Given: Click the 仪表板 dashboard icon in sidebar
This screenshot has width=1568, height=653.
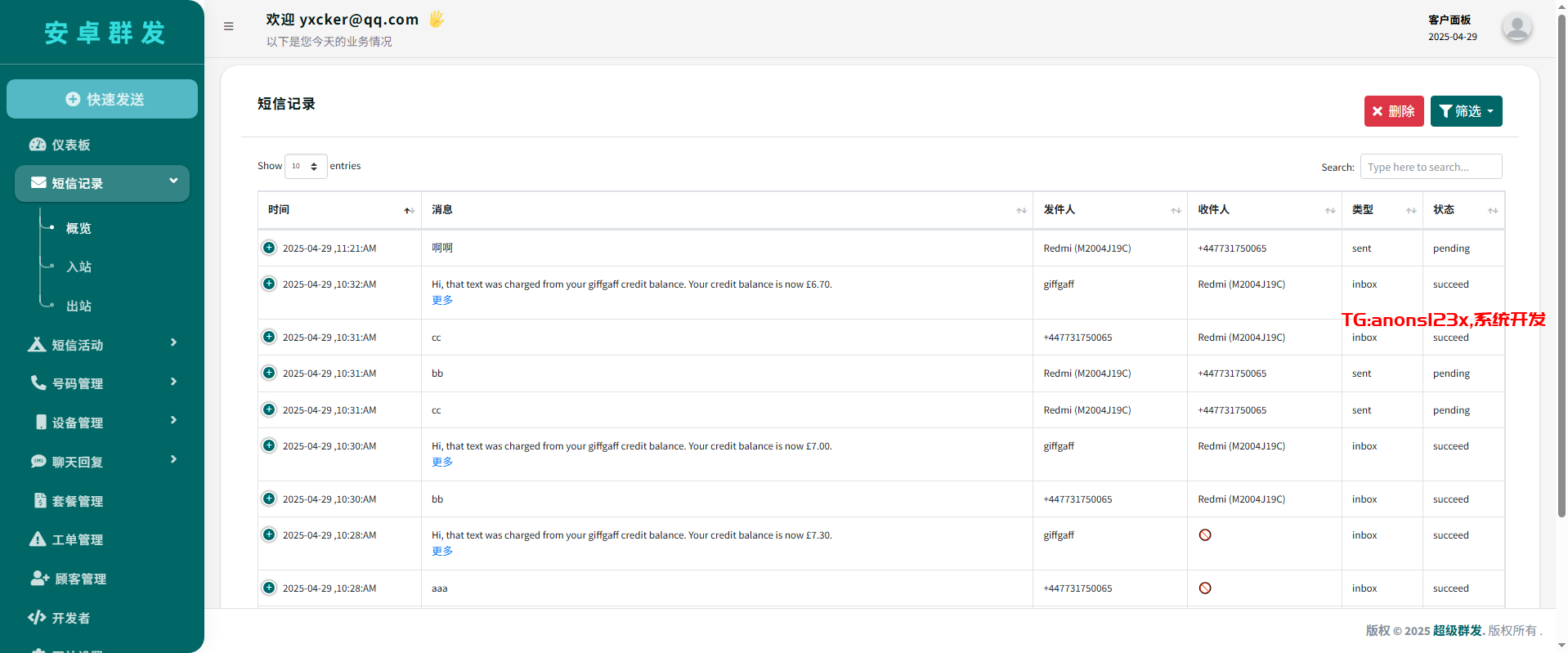Looking at the screenshot, I should (38, 145).
